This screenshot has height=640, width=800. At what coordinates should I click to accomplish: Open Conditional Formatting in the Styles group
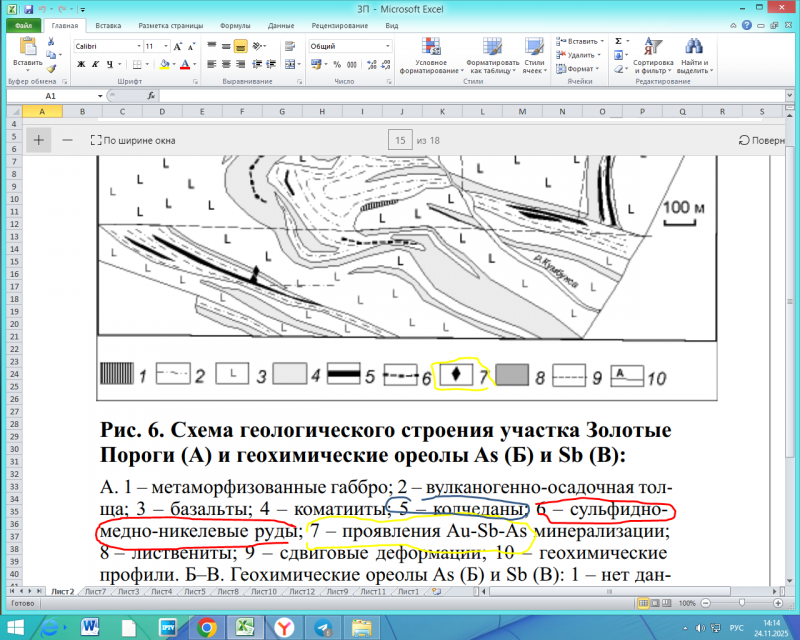[x=433, y=56]
